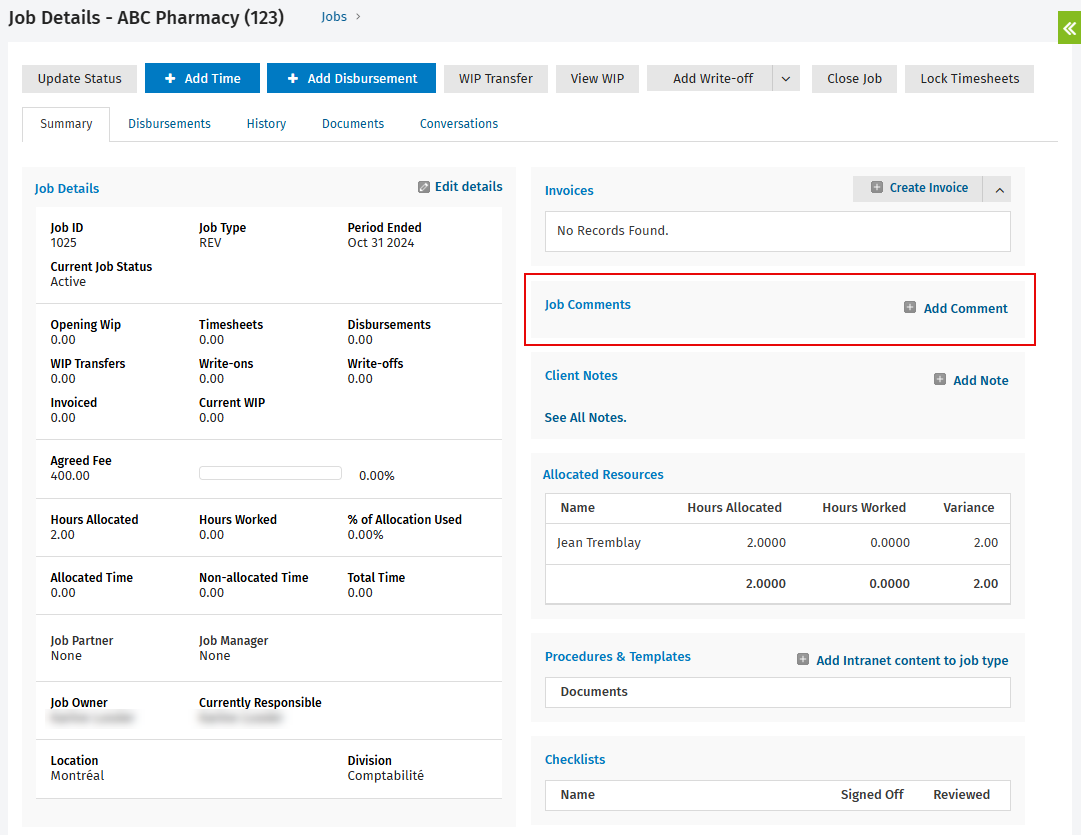Click the Division value Comptabilité
Image resolution: width=1081 pixels, height=835 pixels.
pos(385,776)
